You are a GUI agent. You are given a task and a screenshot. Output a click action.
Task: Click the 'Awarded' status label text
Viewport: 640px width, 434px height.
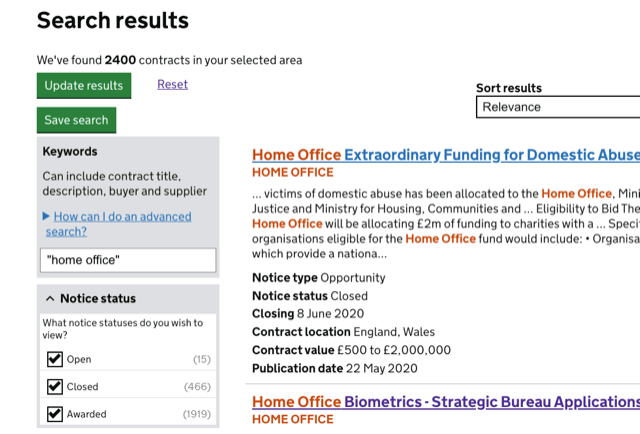coord(87,414)
